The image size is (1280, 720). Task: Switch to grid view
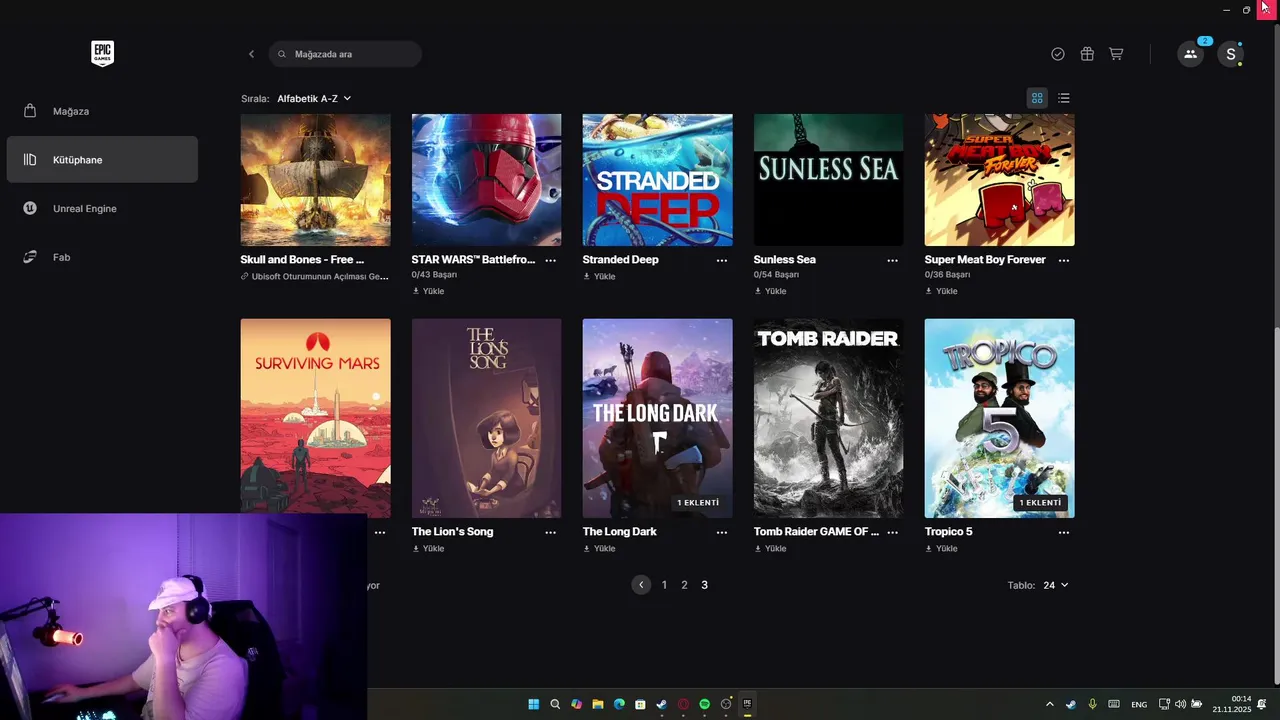pyautogui.click(x=1037, y=98)
